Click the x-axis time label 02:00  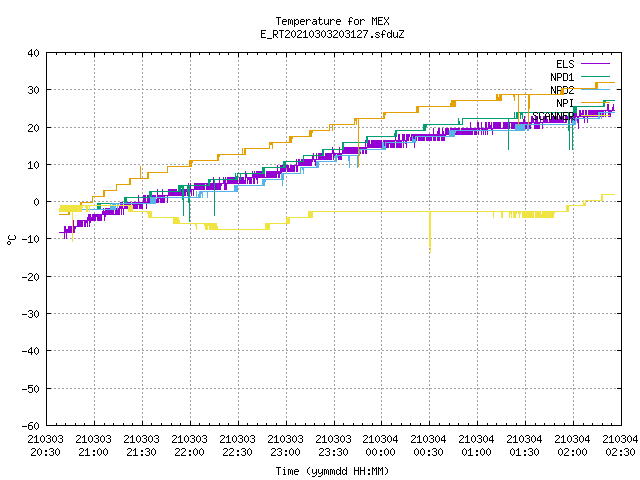click(x=572, y=452)
